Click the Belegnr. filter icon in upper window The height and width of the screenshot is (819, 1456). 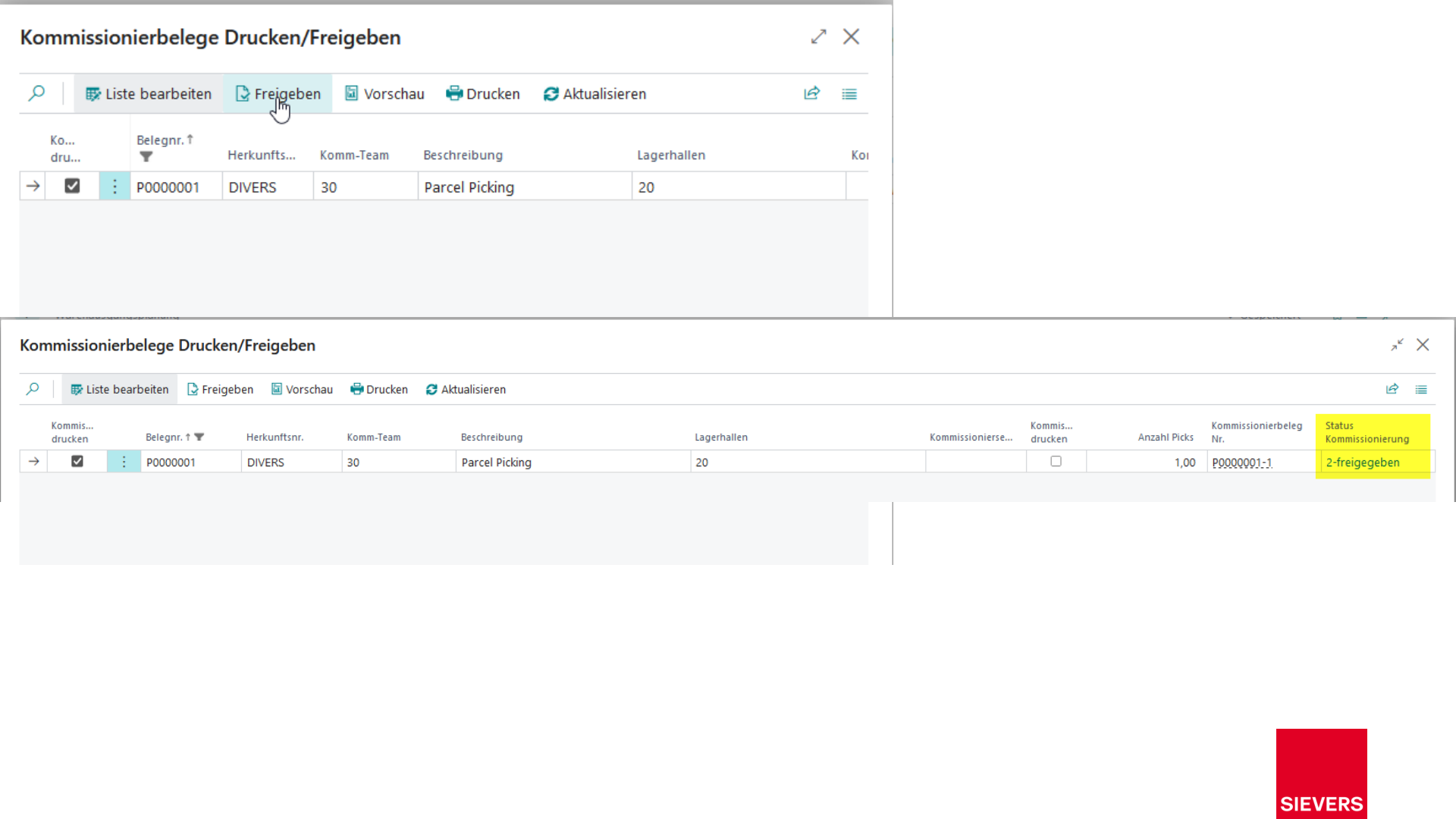(x=146, y=156)
